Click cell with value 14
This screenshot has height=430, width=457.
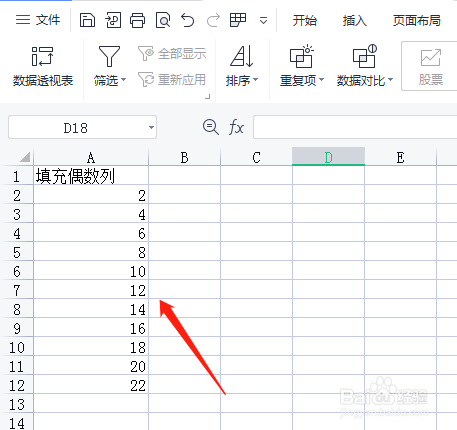click(91, 309)
